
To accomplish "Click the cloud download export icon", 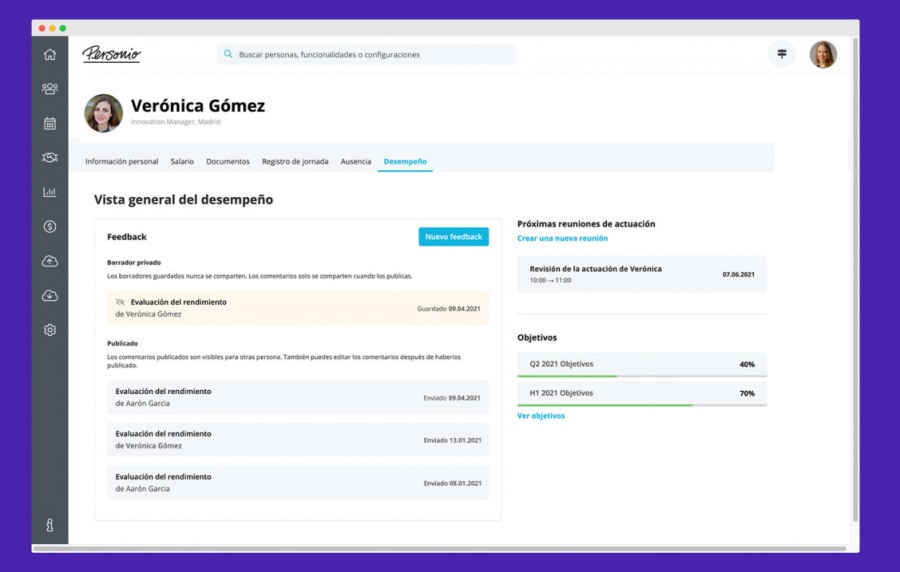I will [50, 295].
